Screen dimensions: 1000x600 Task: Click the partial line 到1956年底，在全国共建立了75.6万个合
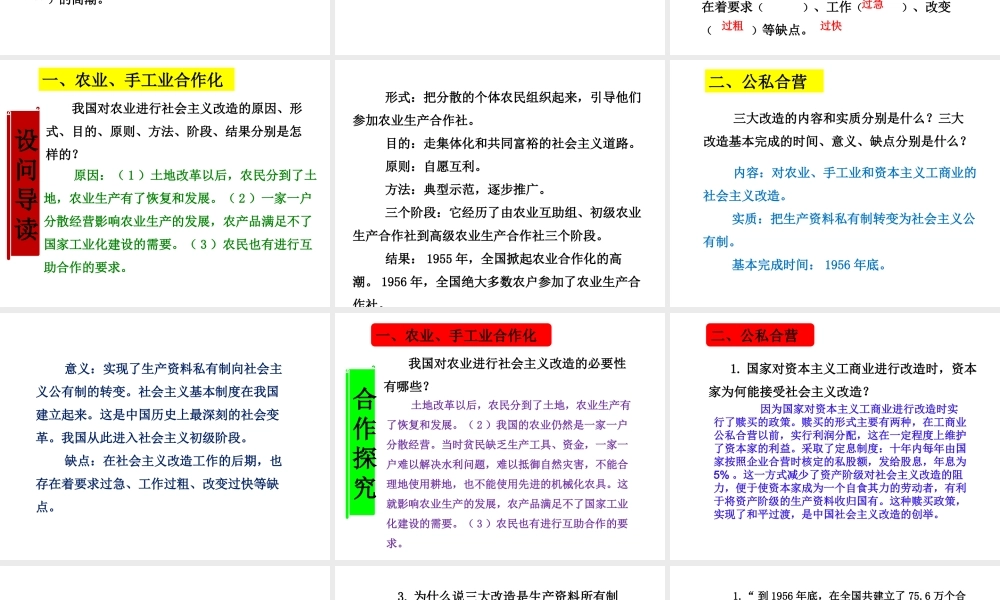point(849,595)
